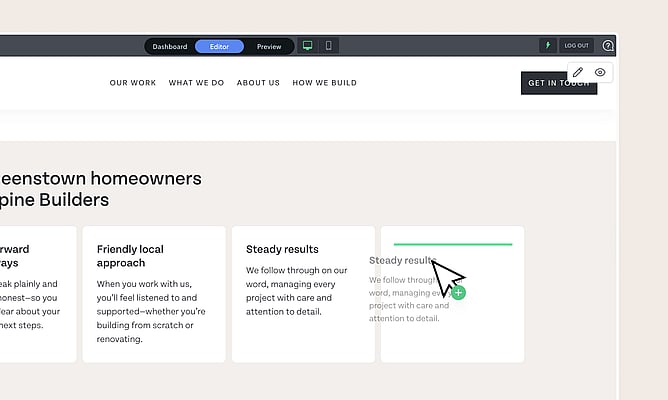
Task: Navigate to How We Build link
Action: 324,83
